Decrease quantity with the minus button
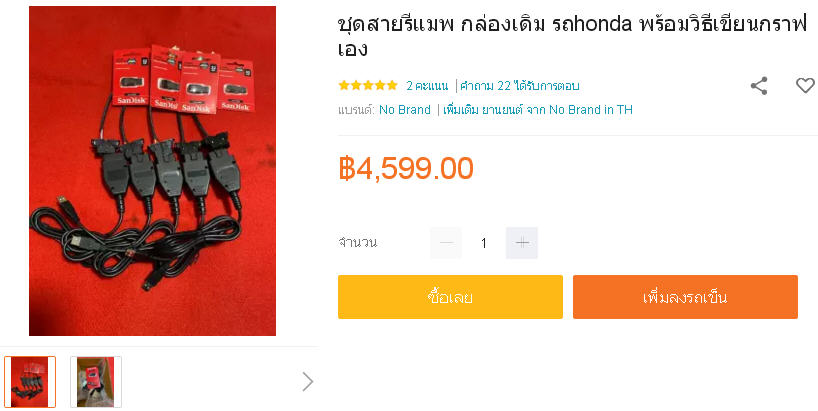Image resolution: width=818 pixels, height=411 pixels. 446,243
